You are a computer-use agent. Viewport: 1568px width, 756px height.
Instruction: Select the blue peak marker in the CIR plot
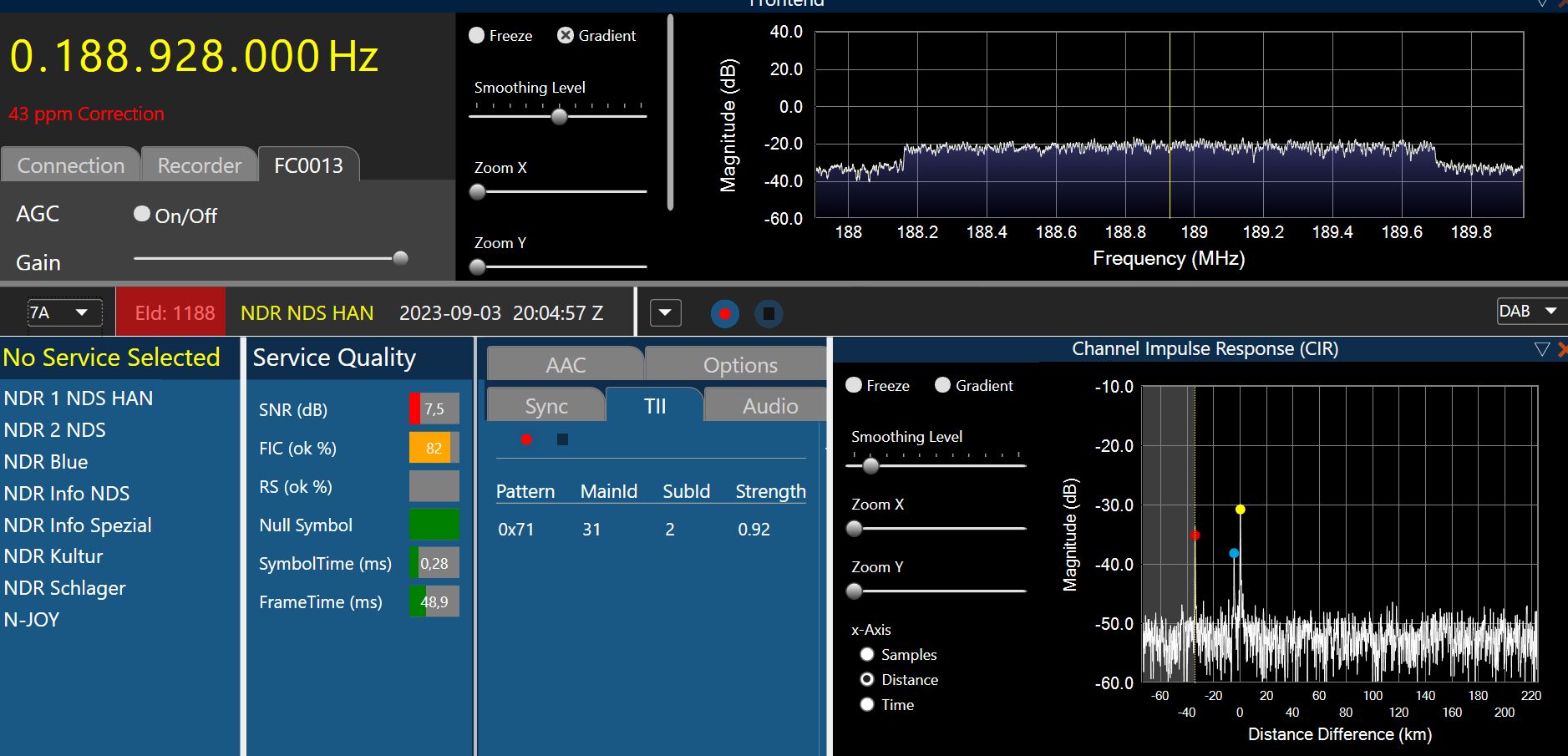pyautogui.click(x=1234, y=553)
